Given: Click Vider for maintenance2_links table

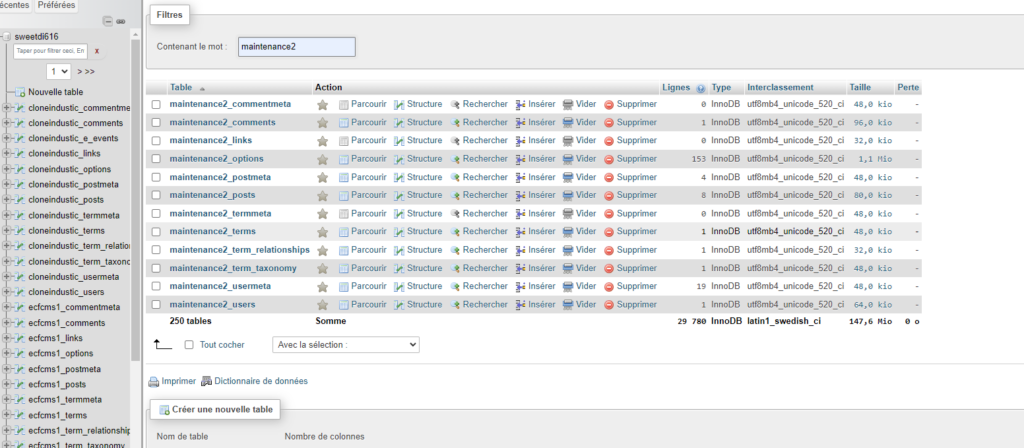Looking at the screenshot, I should click(580, 140).
